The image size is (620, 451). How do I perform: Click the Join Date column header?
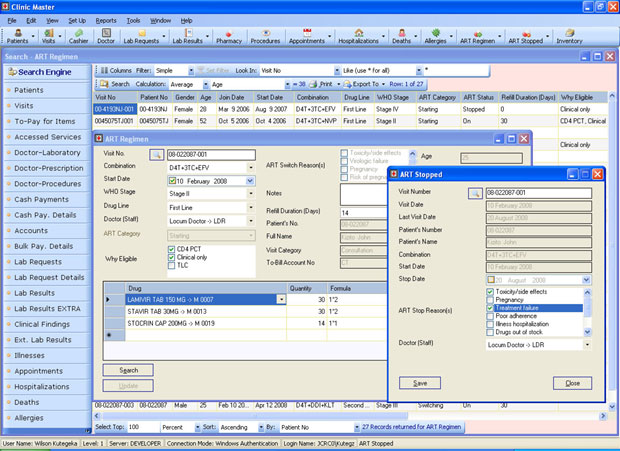click(x=235, y=97)
